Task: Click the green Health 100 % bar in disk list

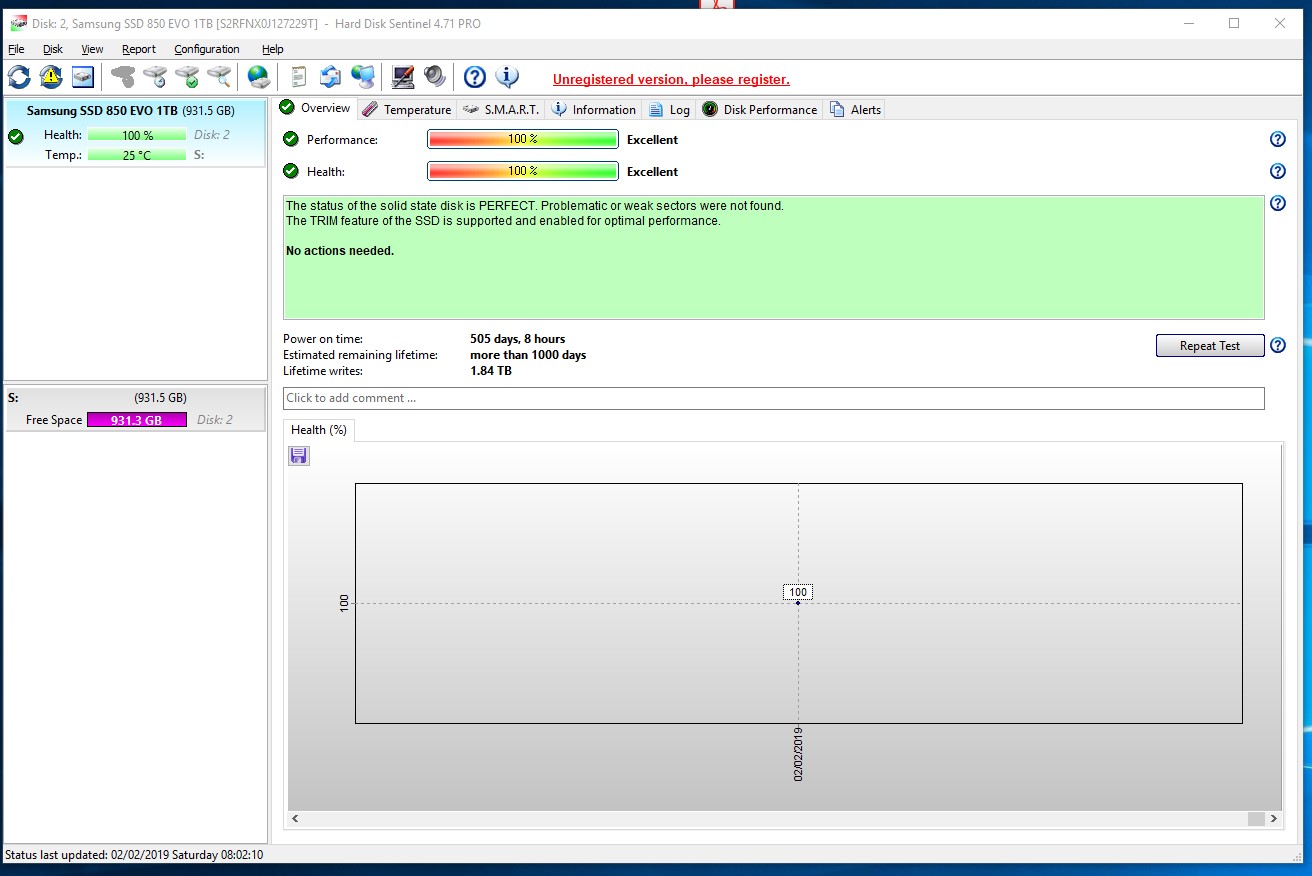Action: click(137, 135)
